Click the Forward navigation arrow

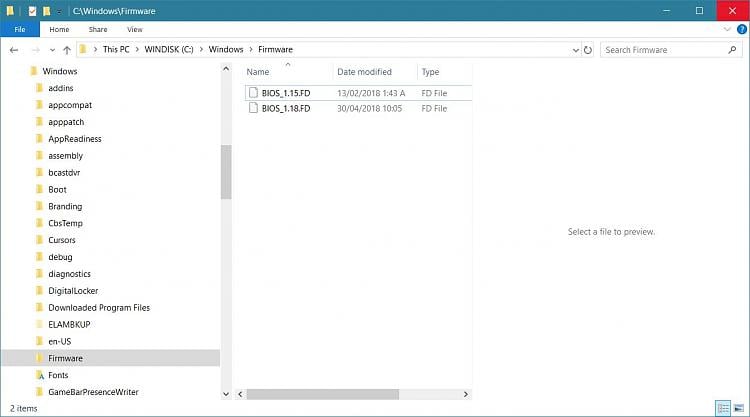coord(35,50)
